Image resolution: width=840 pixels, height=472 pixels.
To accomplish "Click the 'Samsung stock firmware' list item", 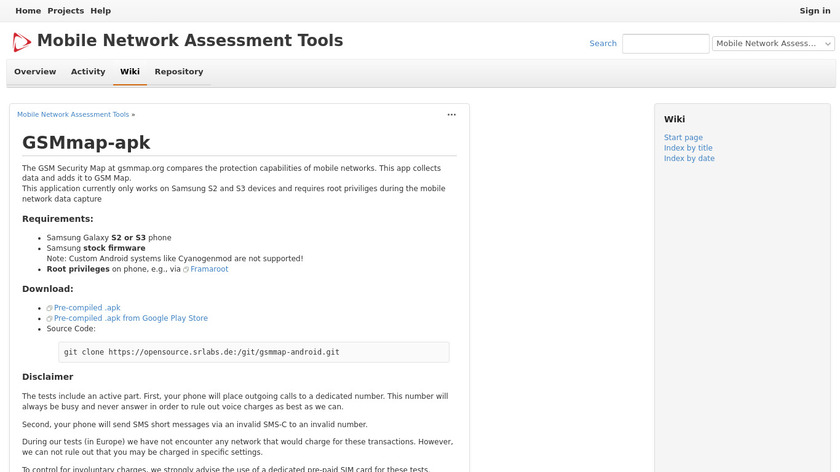I will 96,248.
